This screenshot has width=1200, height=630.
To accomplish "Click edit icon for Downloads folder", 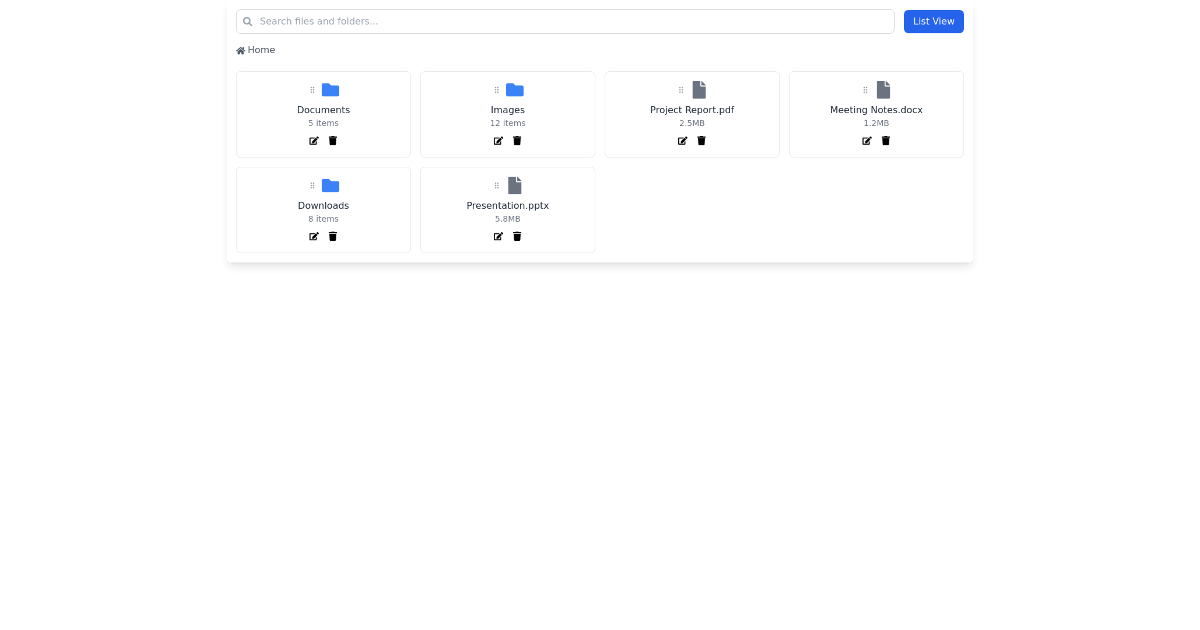I will point(314,237).
